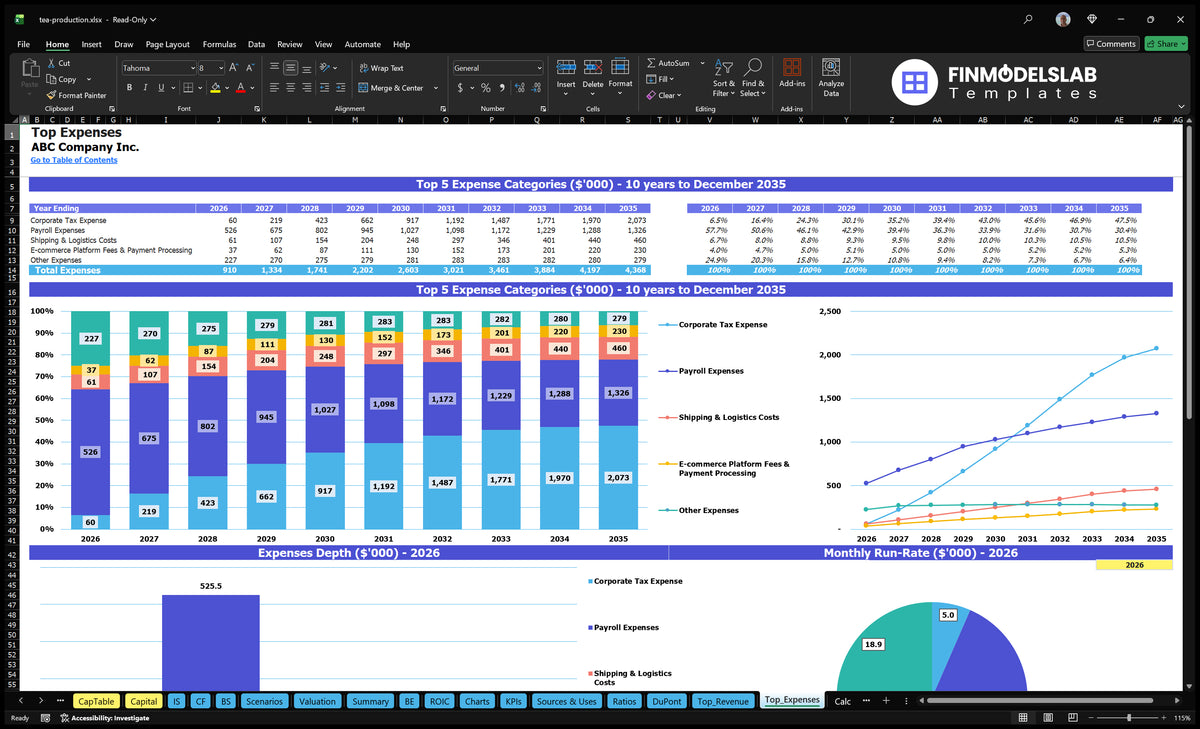This screenshot has height=729, width=1200.
Task: Apply the Percent Style format
Action: click(486, 88)
